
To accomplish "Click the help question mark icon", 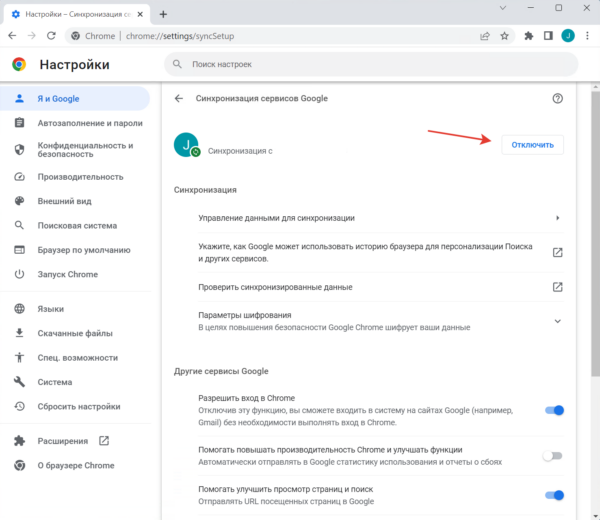I will tap(558, 98).
